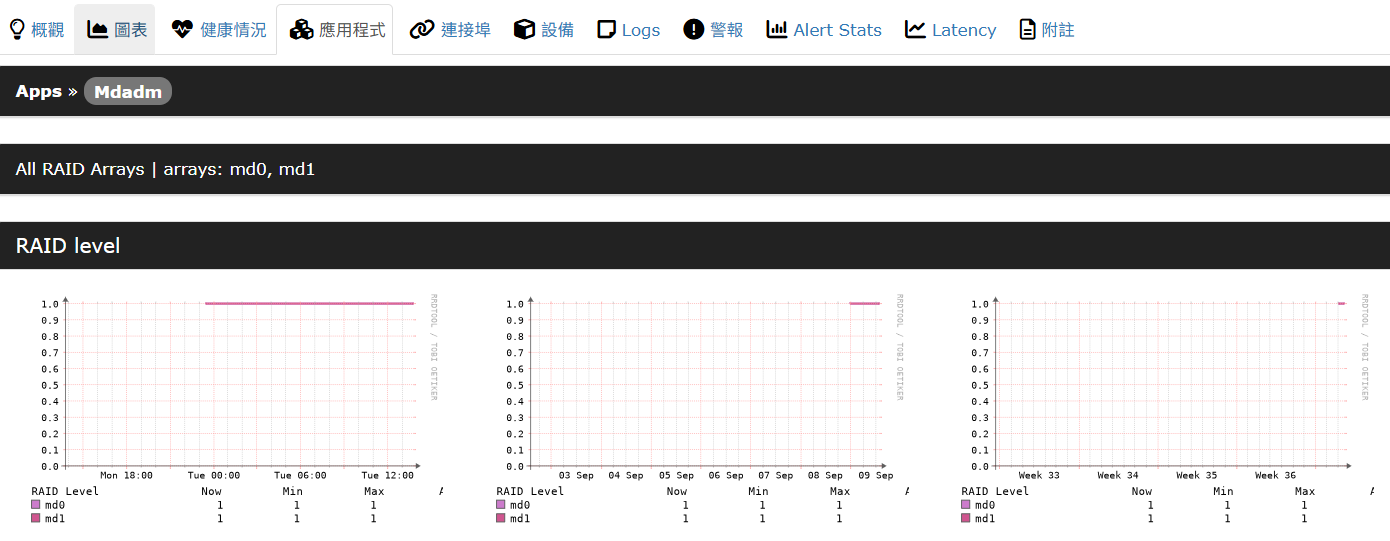
Task: Click the Apps breadcrumb link
Action: (x=39, y=91)
